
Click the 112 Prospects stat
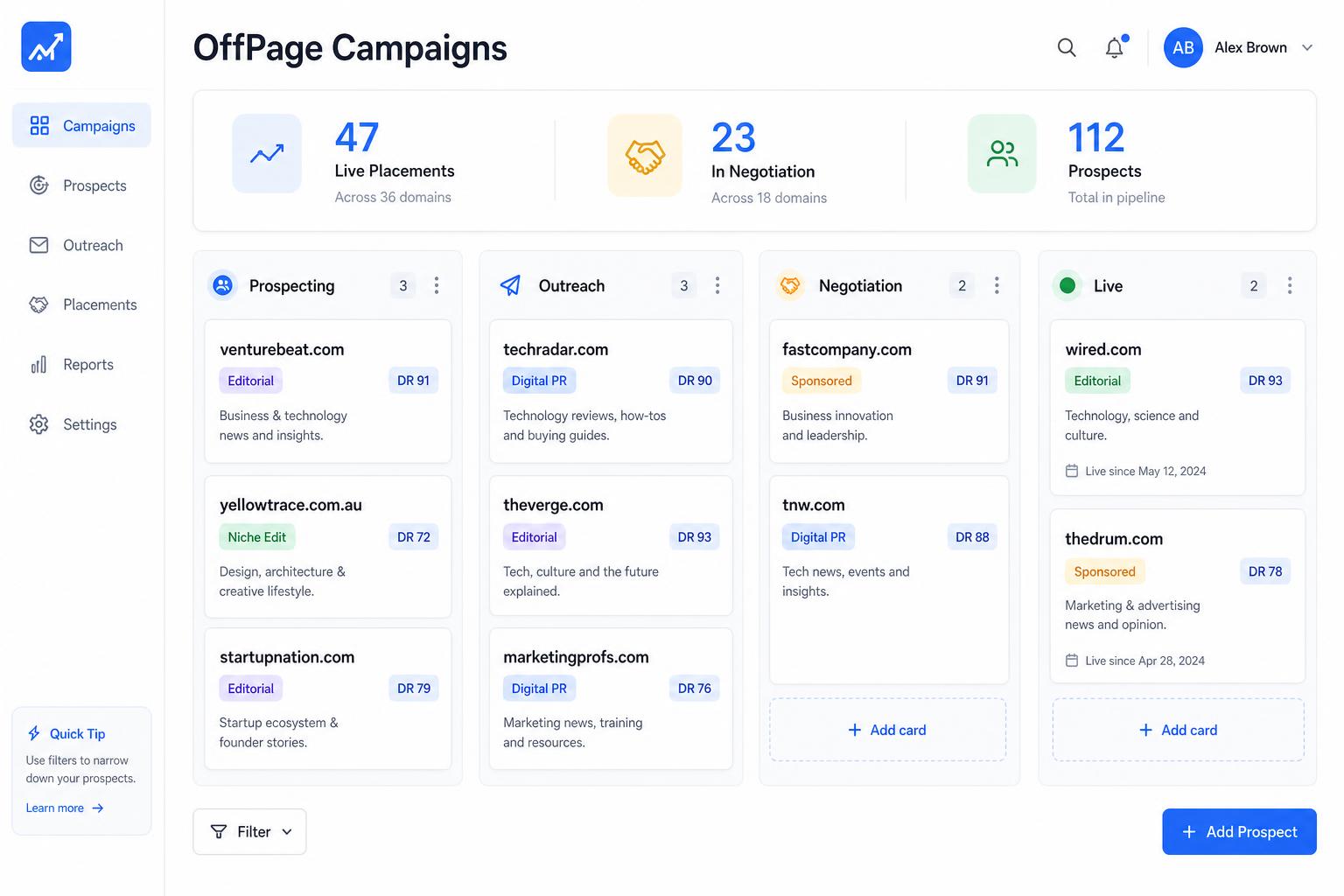pos(1096,137)
